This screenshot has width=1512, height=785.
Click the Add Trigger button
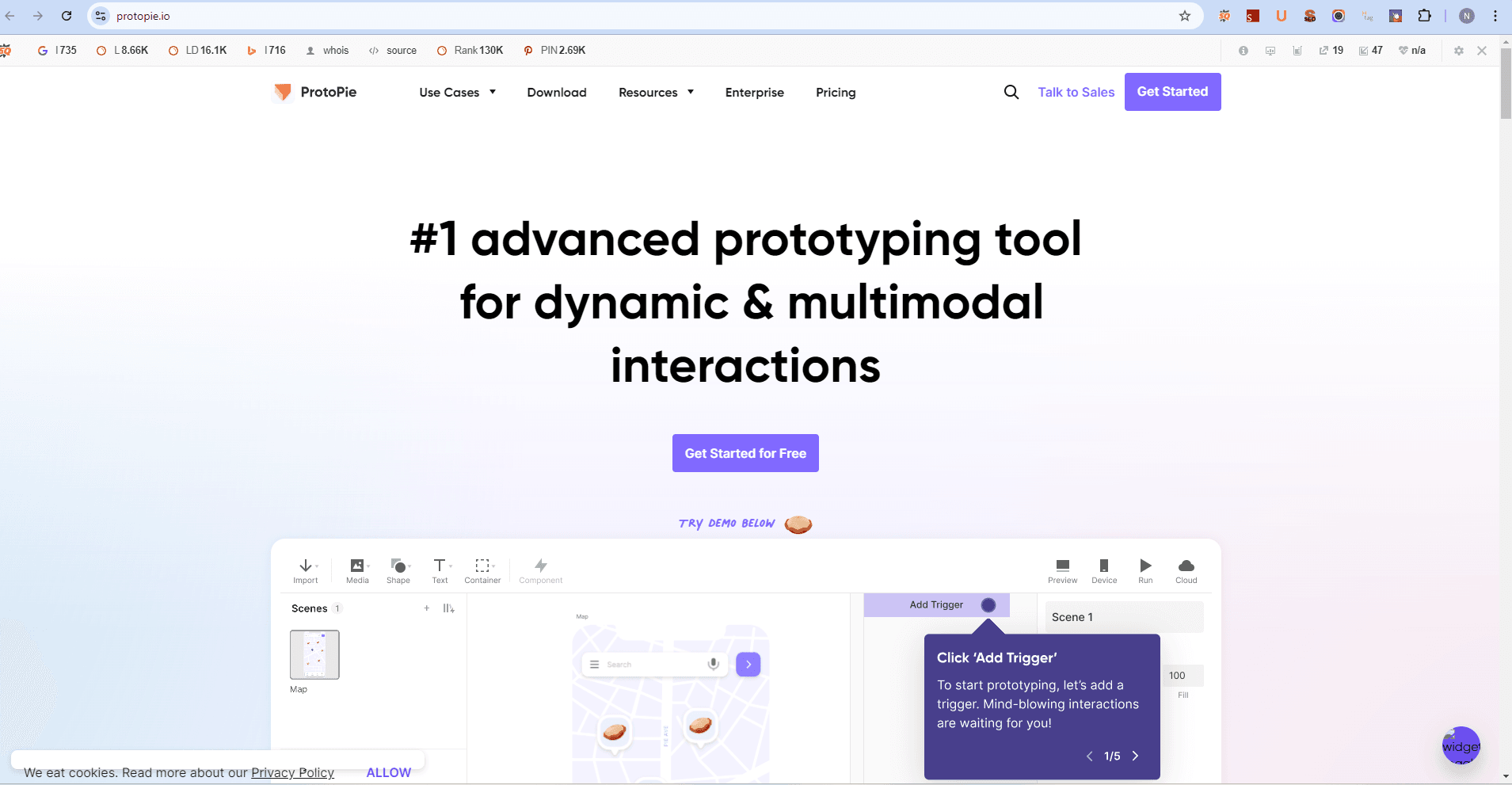tap(937, 605)
